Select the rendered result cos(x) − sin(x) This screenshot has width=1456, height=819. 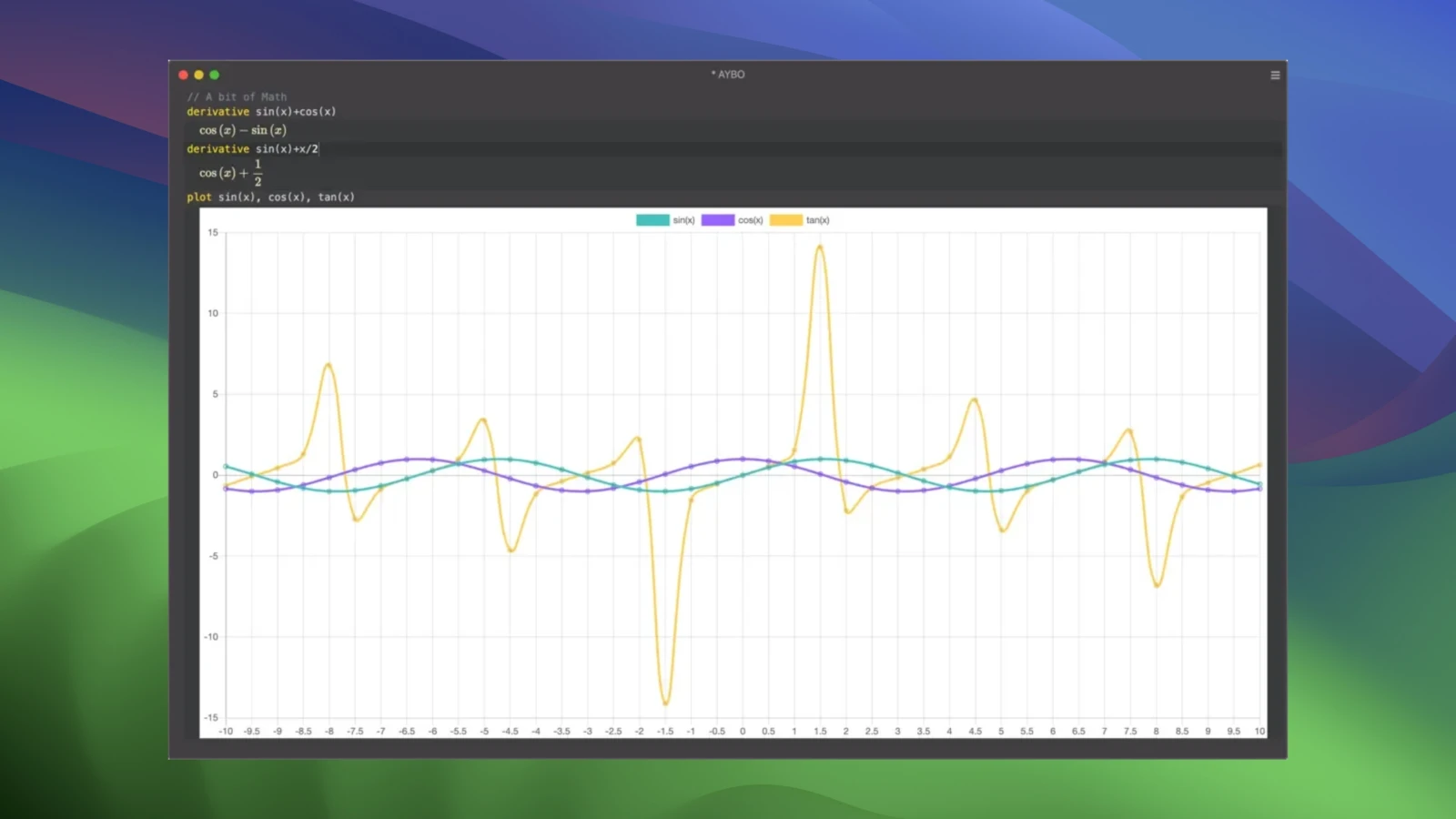pos(243,130)
